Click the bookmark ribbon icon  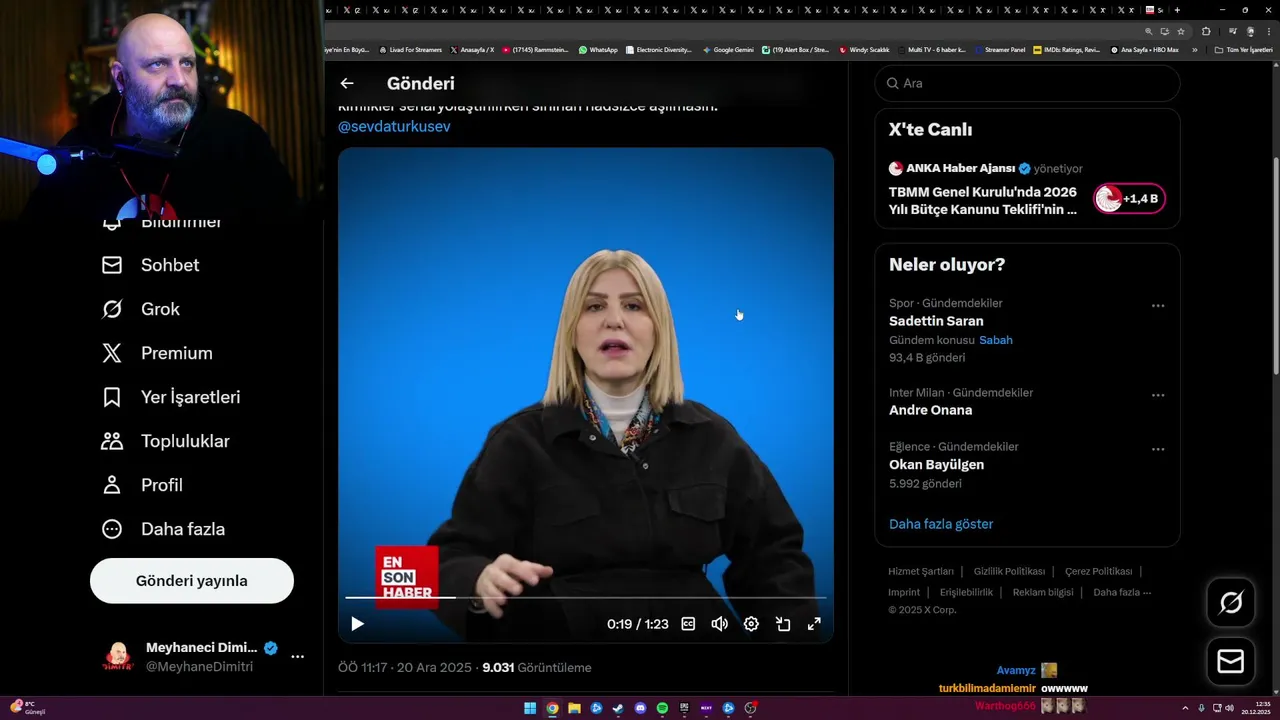[112, 397]
